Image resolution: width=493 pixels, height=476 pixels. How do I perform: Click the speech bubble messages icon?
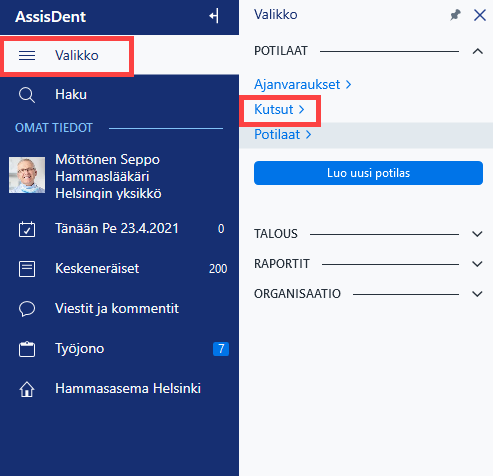[27, 309]
